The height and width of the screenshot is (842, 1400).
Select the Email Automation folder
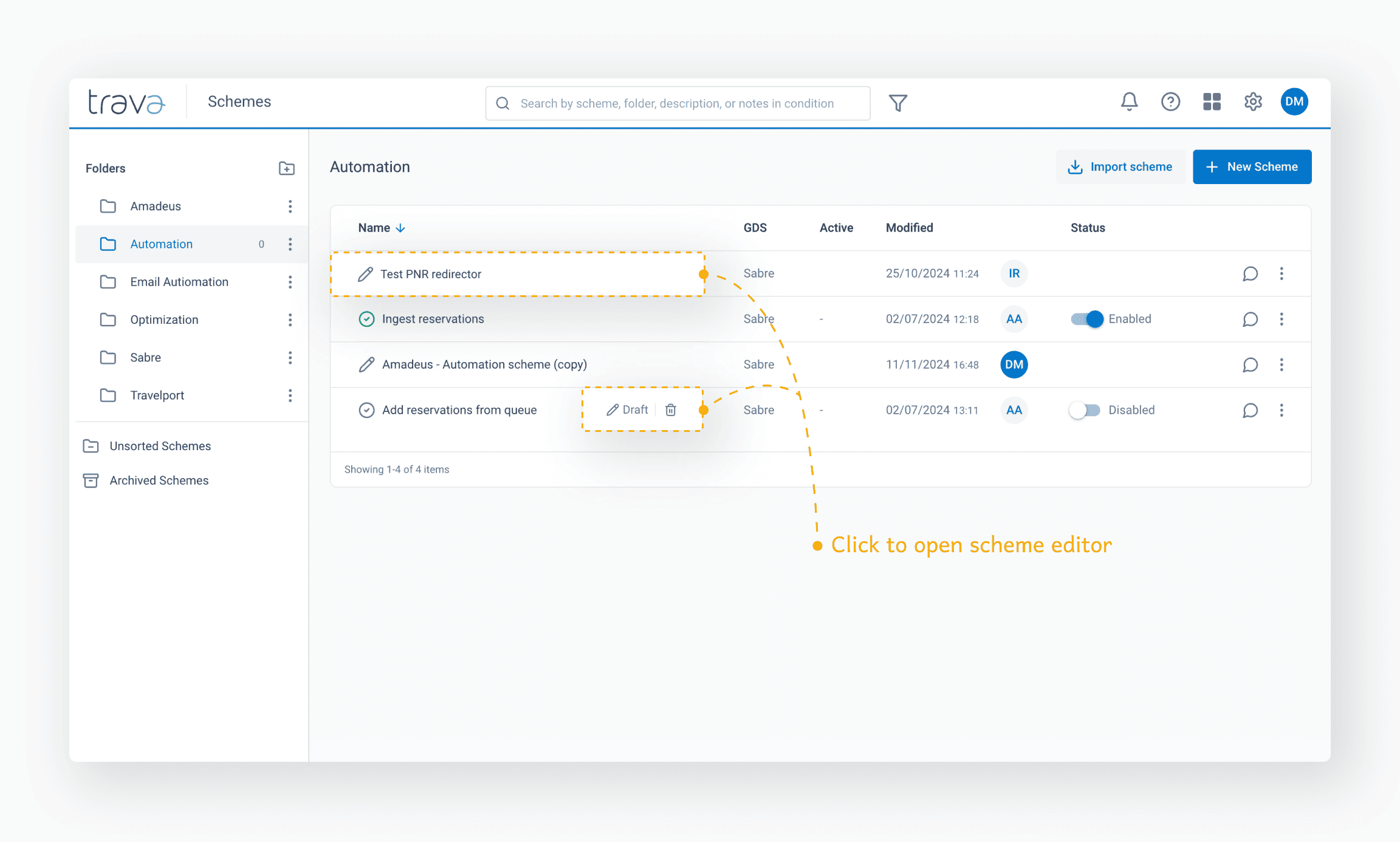click(x=179, y=282)
